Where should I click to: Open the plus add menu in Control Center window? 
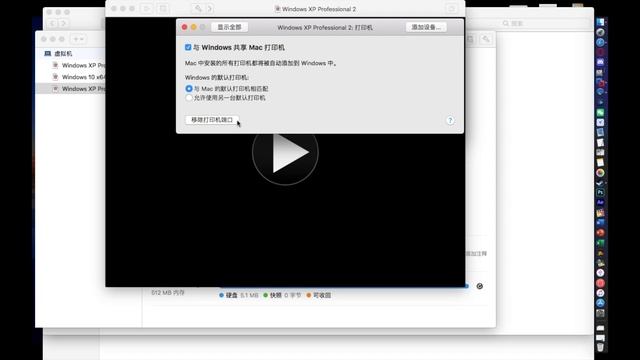[78, 39]
